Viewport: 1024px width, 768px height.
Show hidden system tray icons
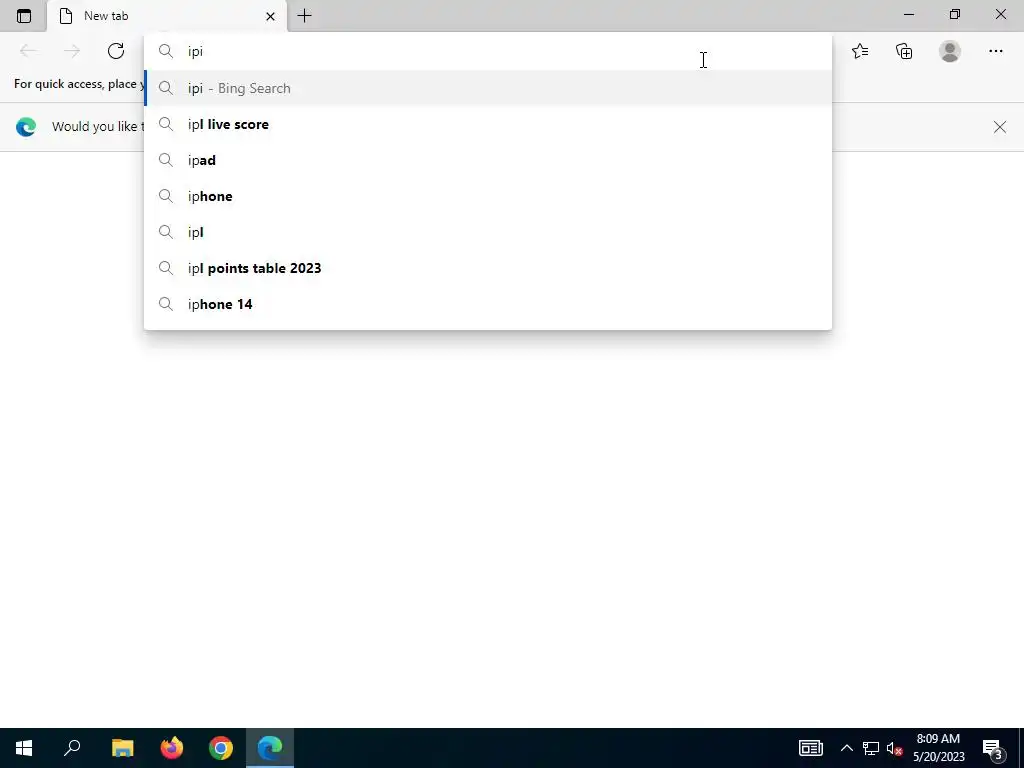(x=846, y=748)
